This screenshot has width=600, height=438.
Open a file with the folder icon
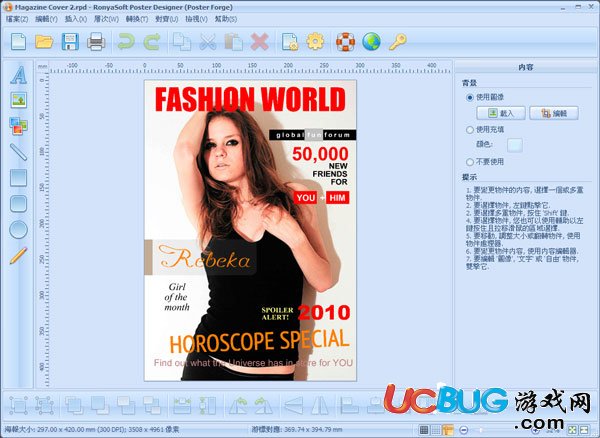tap(44, 41)
